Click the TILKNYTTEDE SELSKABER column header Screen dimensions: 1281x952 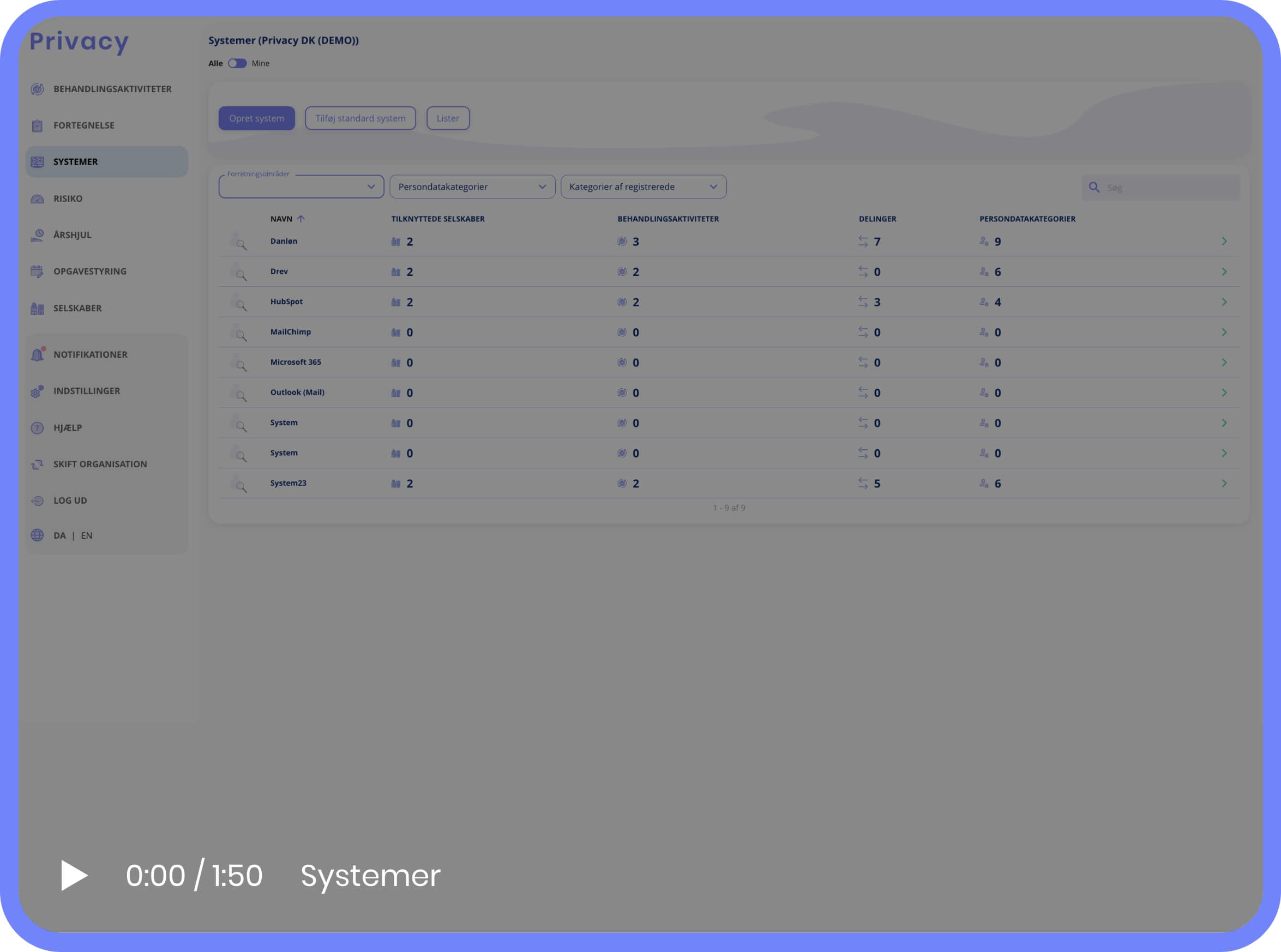click(x=438, y=219)
